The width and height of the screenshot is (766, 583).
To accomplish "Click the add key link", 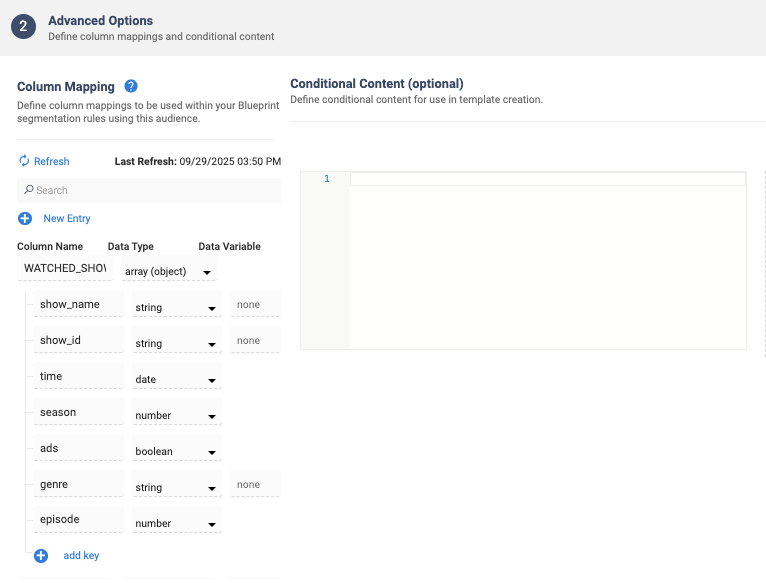I will click(x=81, y=555).
